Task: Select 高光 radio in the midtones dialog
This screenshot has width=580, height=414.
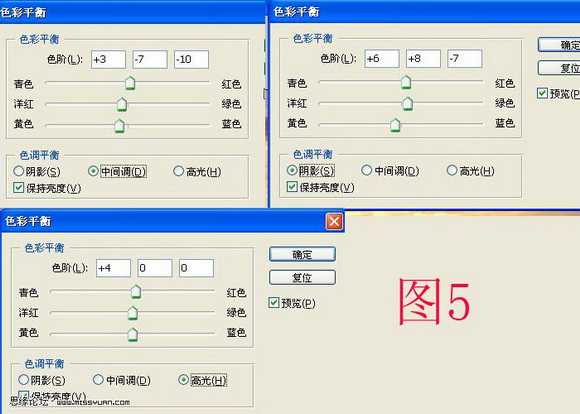Action: click(x=178, y=171)
